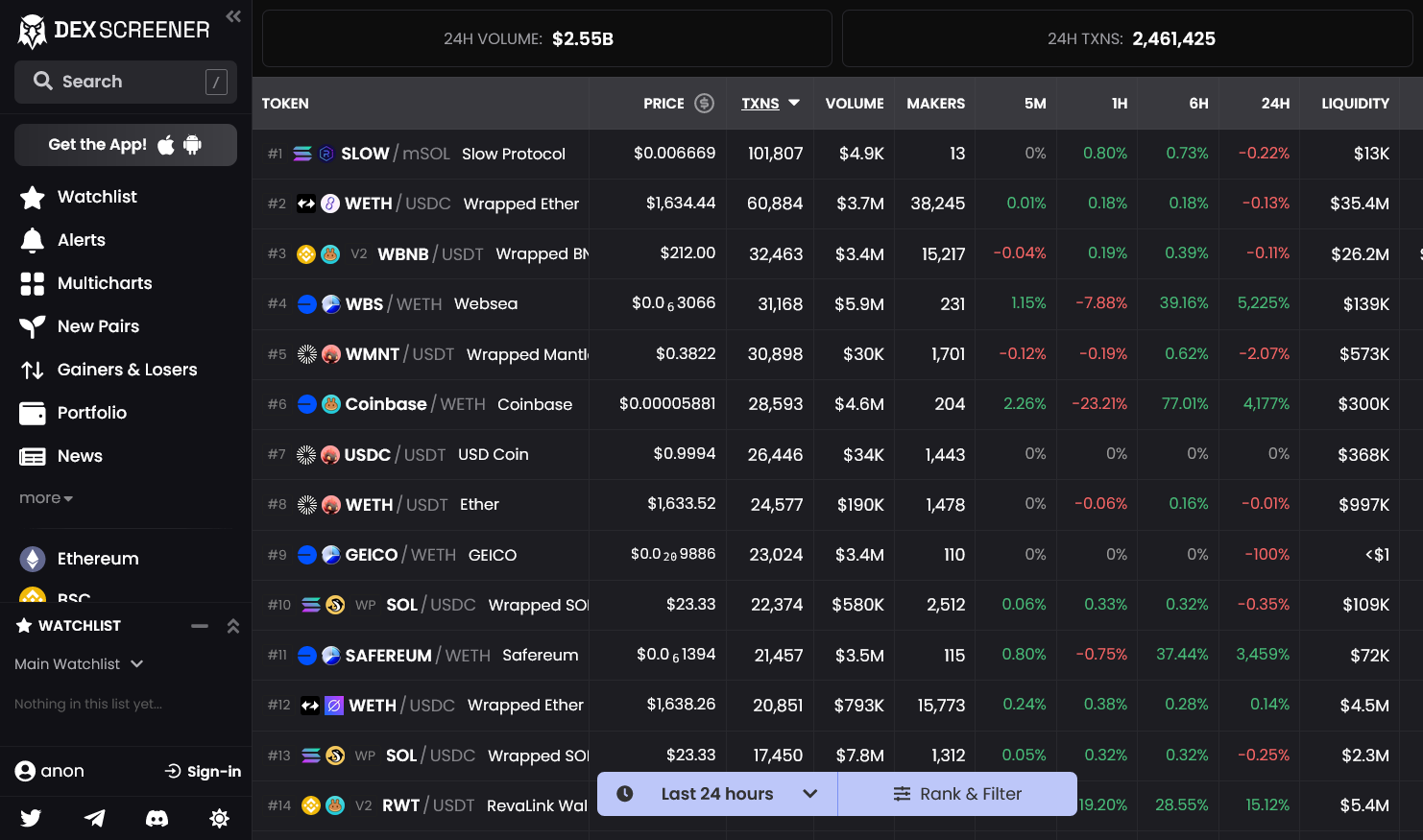This screenshot has height=840, width=1423.
Task: Open the Rank & Filter options
Action: [957, 794]
